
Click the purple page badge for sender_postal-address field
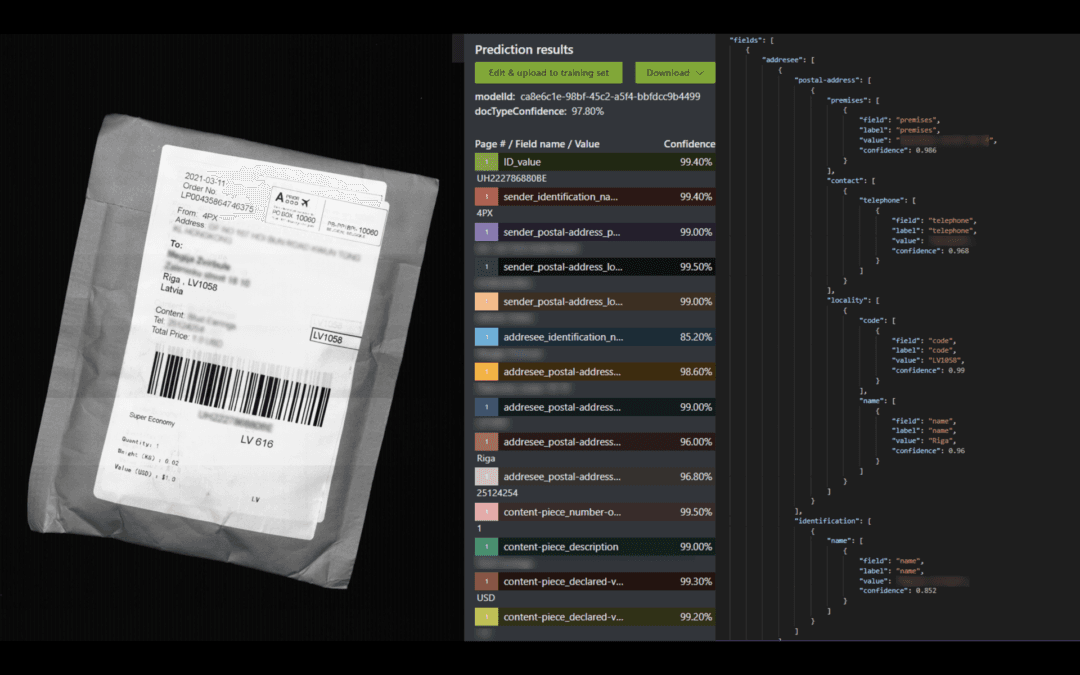pyautogui.click(x=486, y=232)
